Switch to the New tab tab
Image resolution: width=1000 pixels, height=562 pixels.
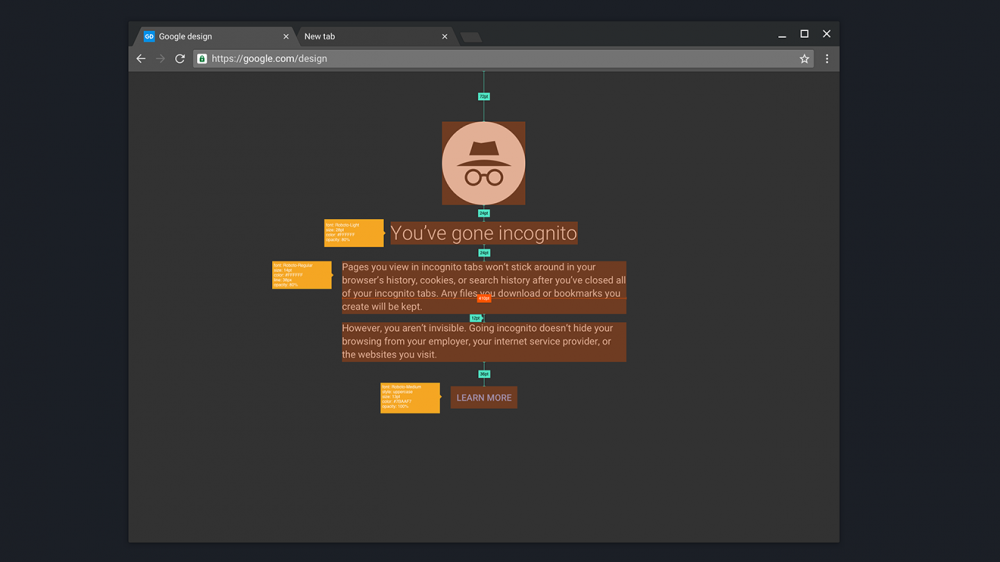point(360,37)
